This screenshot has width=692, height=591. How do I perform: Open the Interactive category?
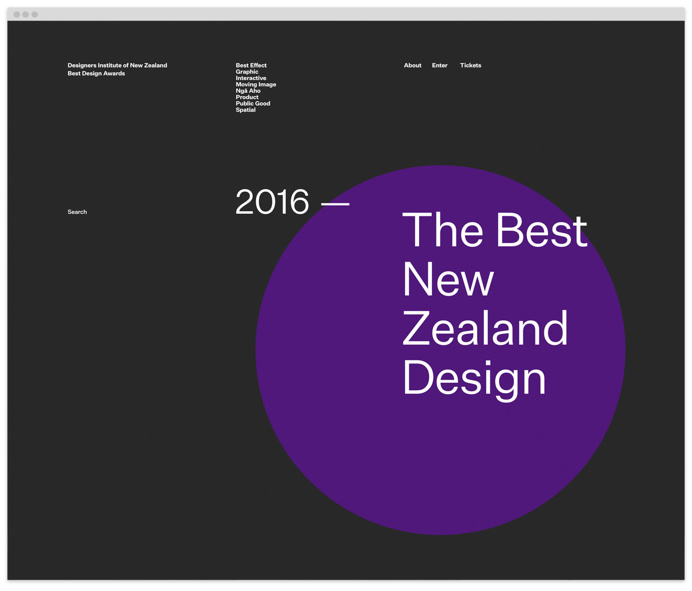pyautogui.click(x=251, y=78)
